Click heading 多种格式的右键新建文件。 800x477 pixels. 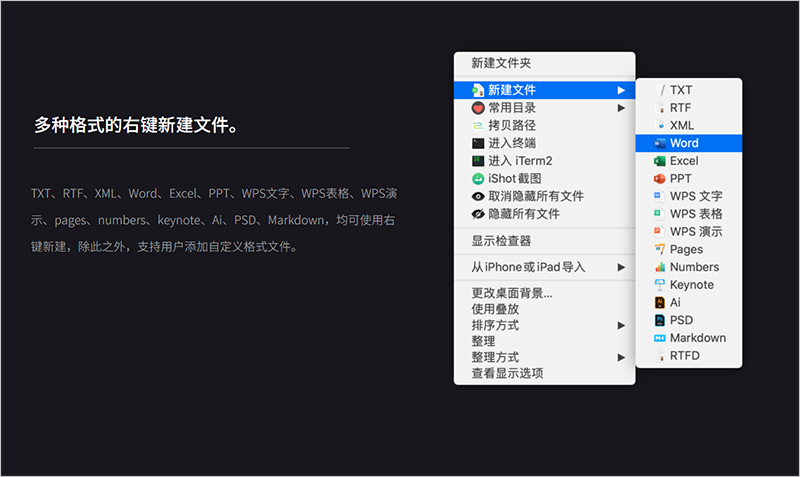[x=136, y=125]
